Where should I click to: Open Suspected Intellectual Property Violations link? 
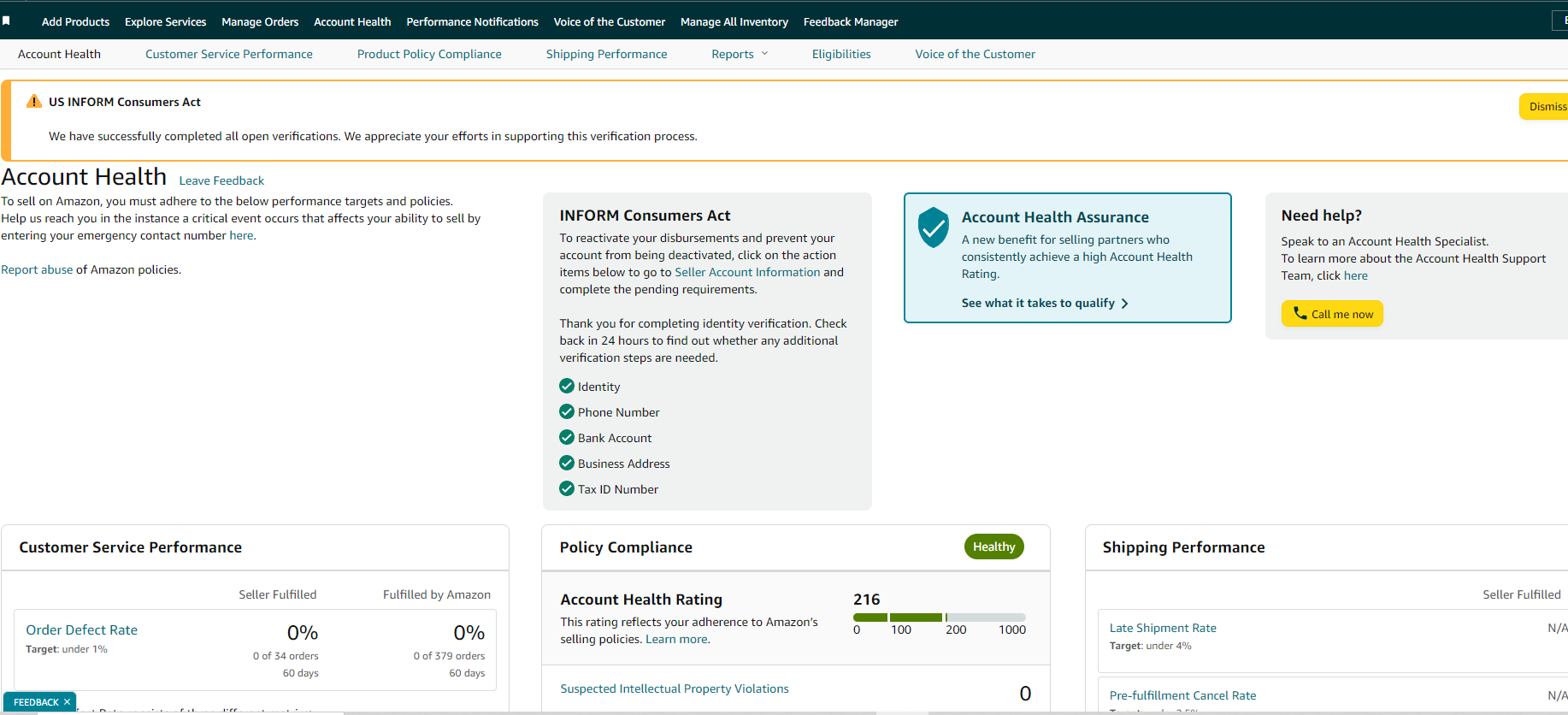coord(675,688)
